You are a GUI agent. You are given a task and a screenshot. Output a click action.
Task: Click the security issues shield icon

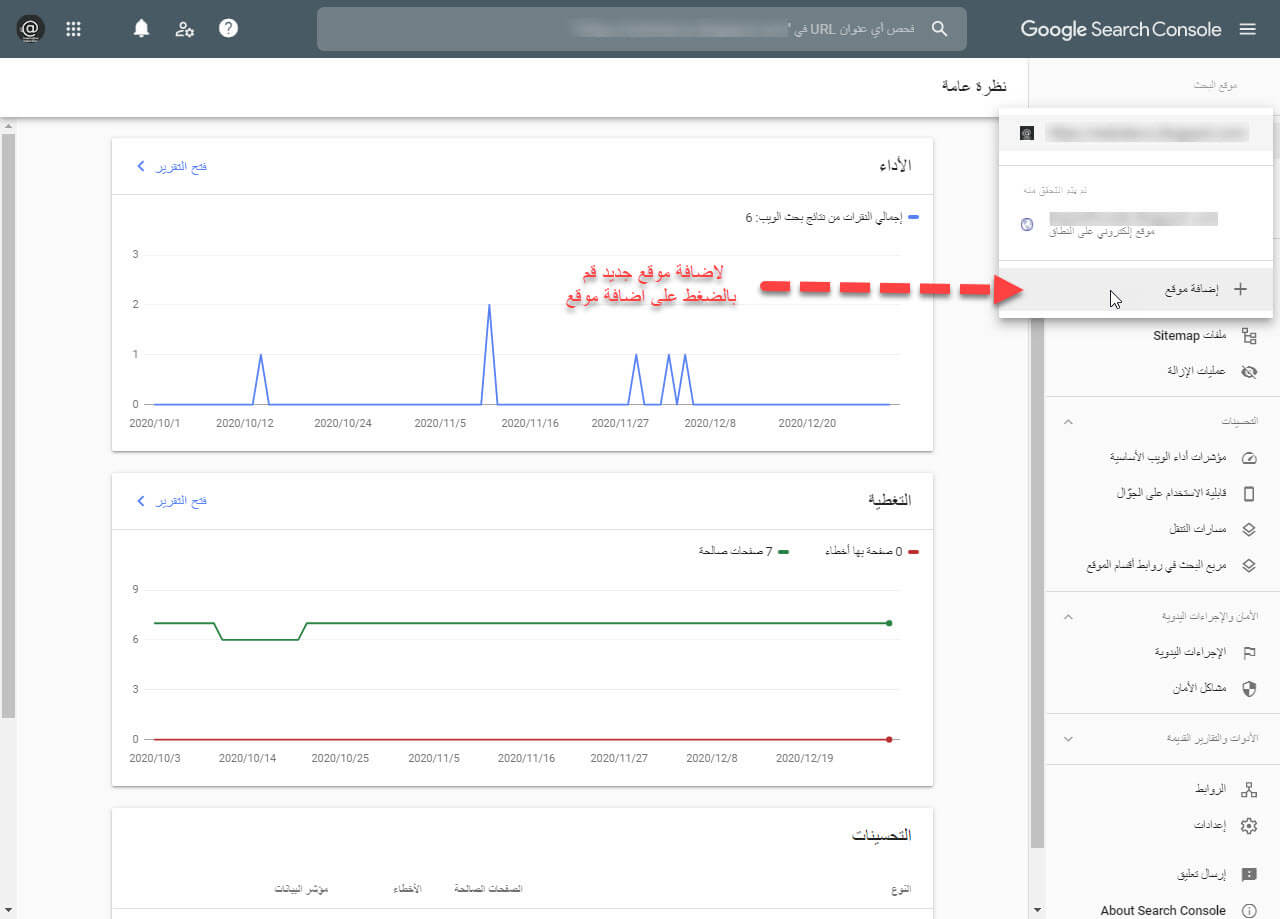coord(1248,688)
